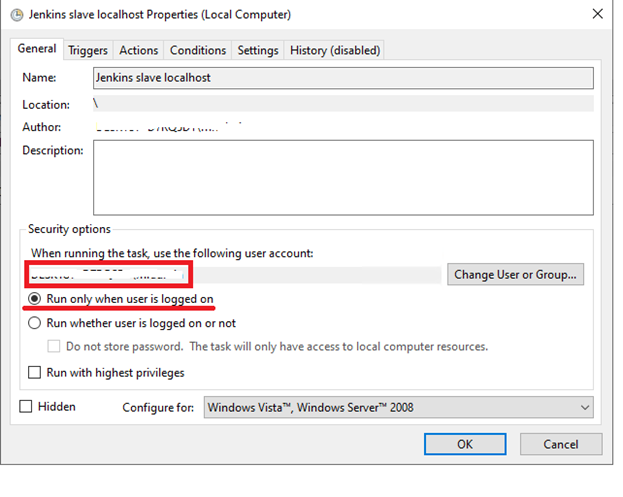Click the user account field under Security options
Viewport: 623px width, 497px height.
tap(234, 275)
